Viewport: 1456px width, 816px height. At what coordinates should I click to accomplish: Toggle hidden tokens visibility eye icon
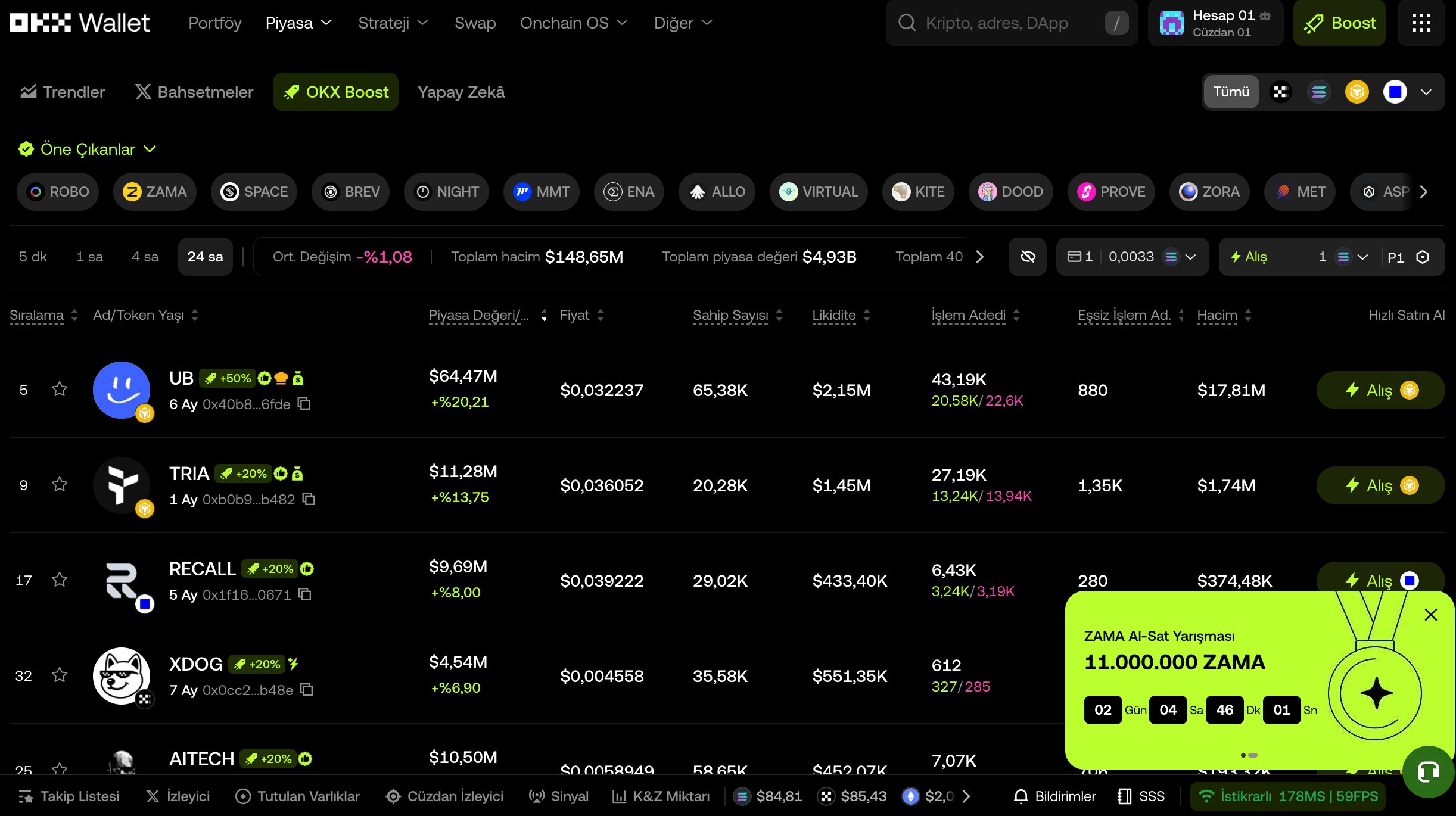coord(1028,257)
